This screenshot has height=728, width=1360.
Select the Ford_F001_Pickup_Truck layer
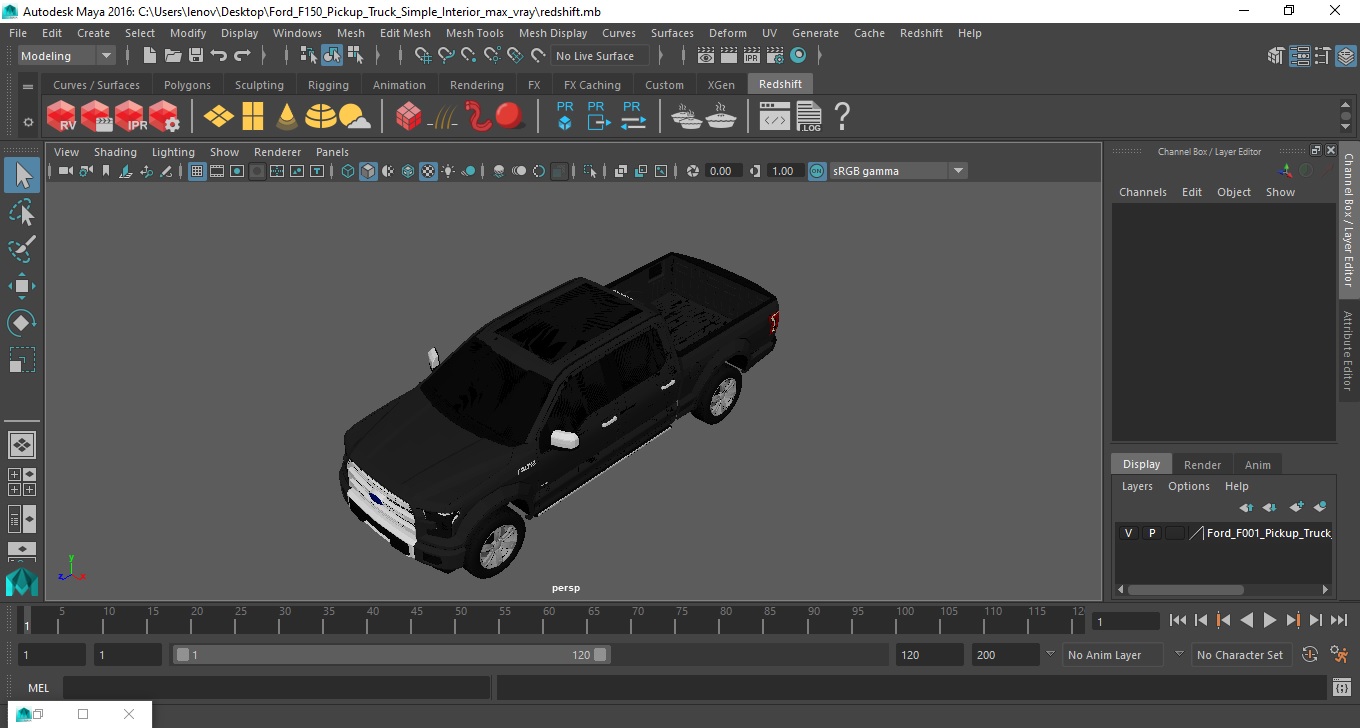pyautogui.click(x=1268, y=533)
